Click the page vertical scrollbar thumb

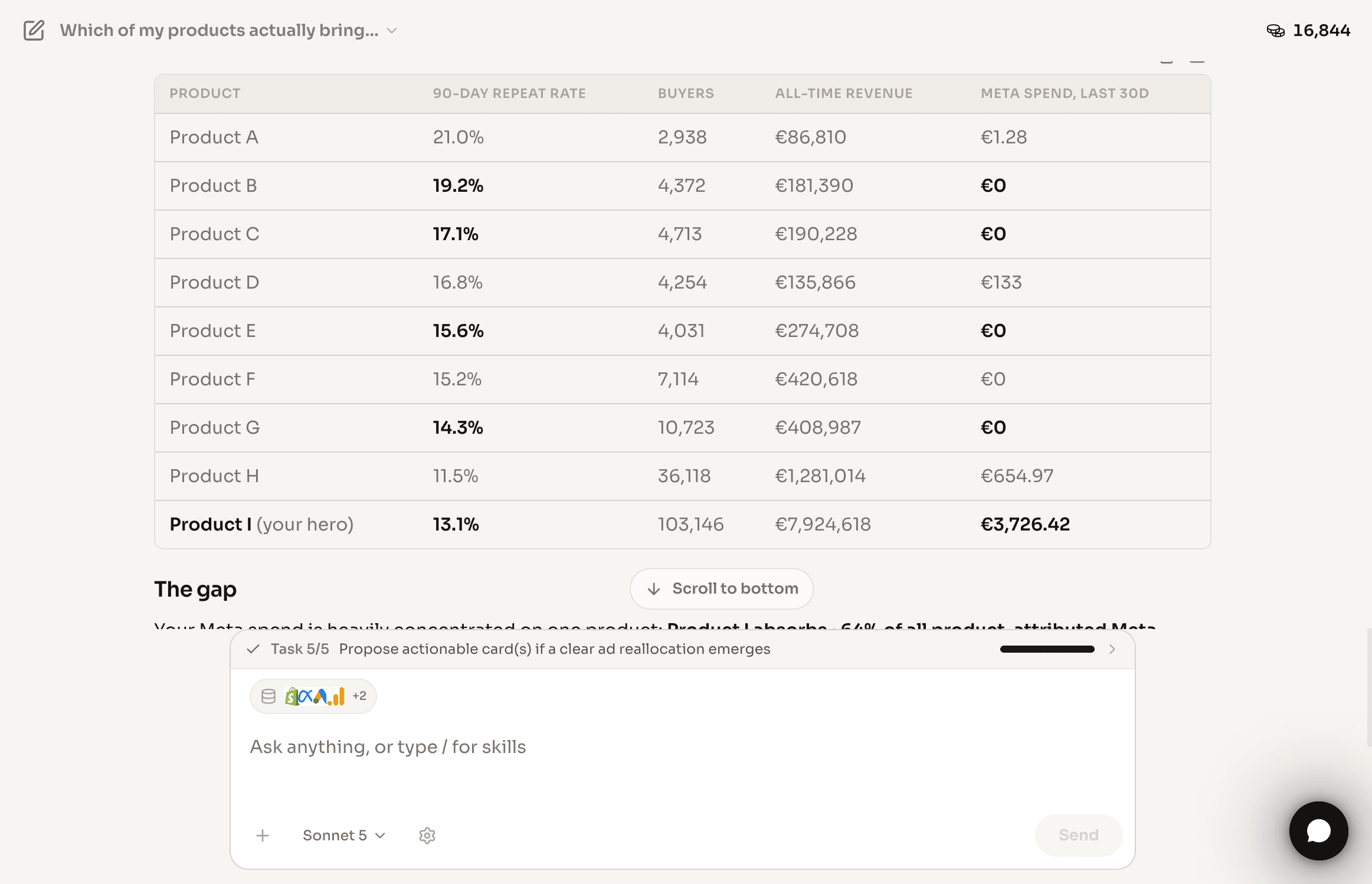[1368, 687]
